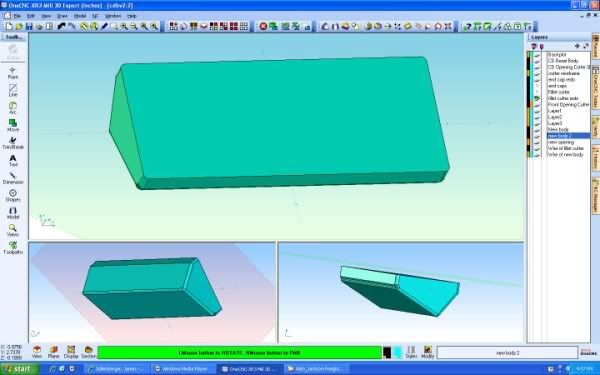Click the Section icon at the bottom

pyautogui.click(x=88, y=352)
